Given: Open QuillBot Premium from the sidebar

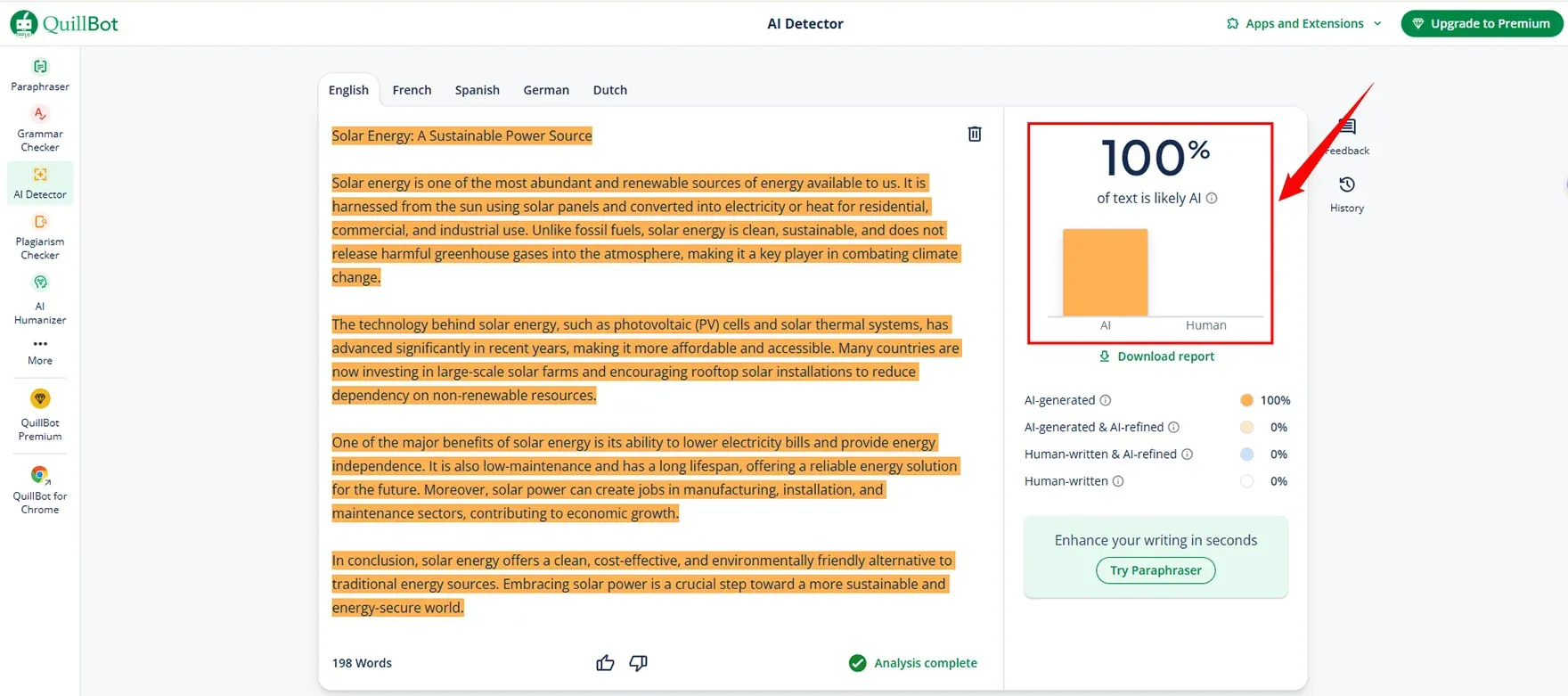Looking at the screenshot, I should pos(40,415).
